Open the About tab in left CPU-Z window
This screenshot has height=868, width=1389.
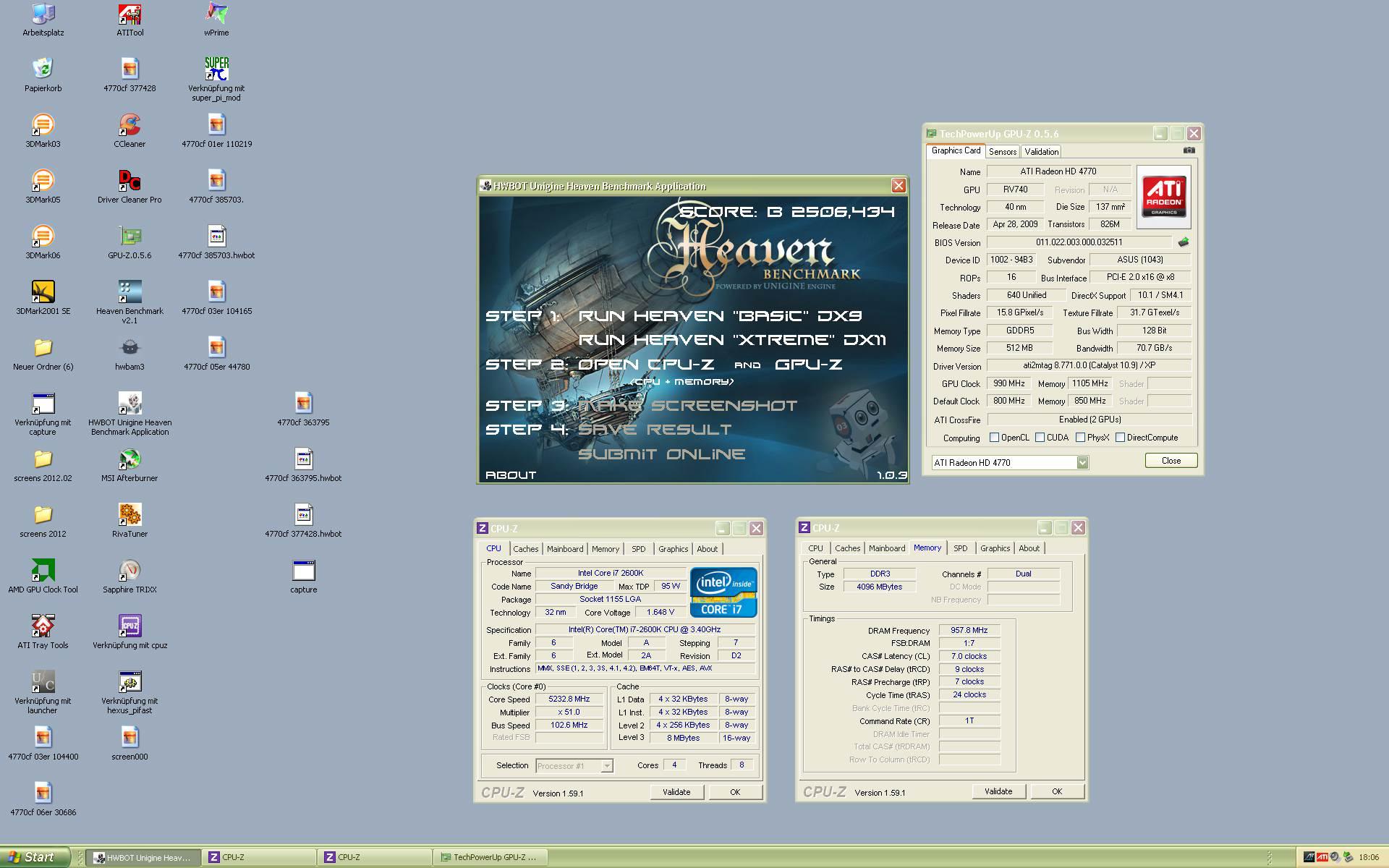pos(708,549)
